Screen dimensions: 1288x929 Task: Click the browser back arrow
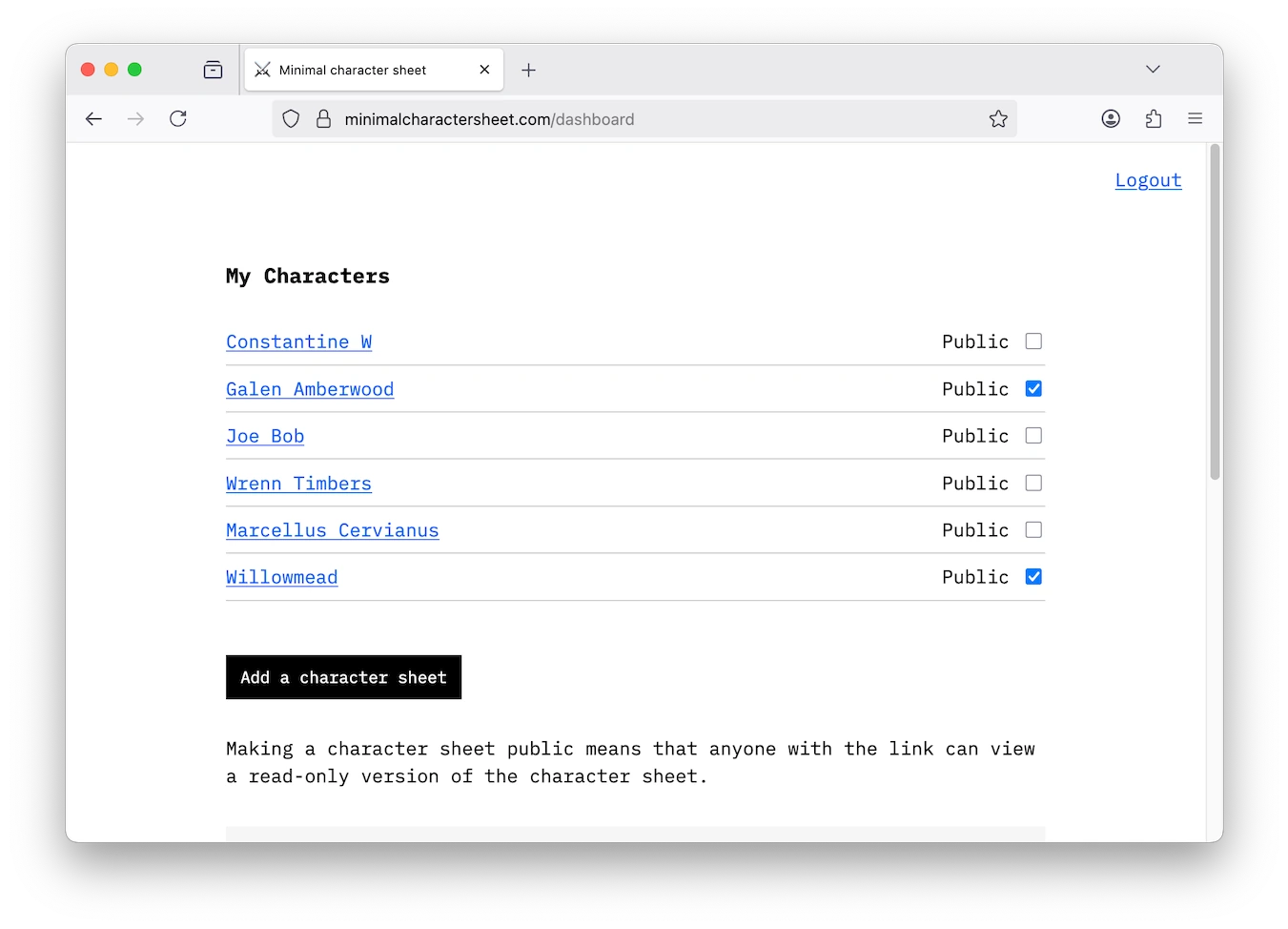tap(93, 119)
